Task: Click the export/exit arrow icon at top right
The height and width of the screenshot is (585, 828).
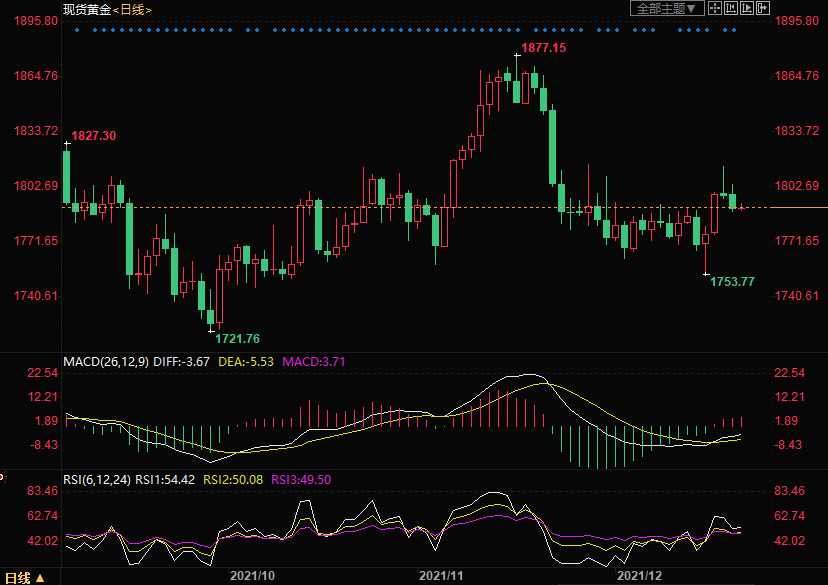Action: coord(763,9)
